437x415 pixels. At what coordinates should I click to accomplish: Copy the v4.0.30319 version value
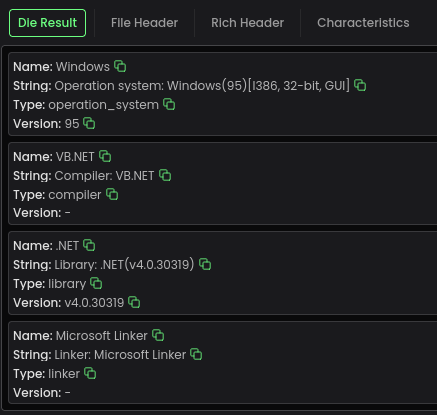click(134, 302)
